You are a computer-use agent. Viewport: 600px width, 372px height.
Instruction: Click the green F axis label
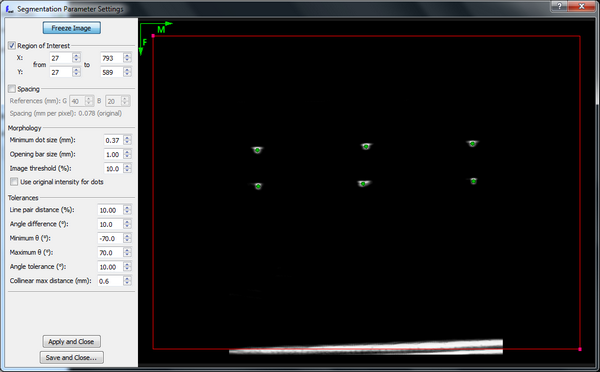click(145, 42)
